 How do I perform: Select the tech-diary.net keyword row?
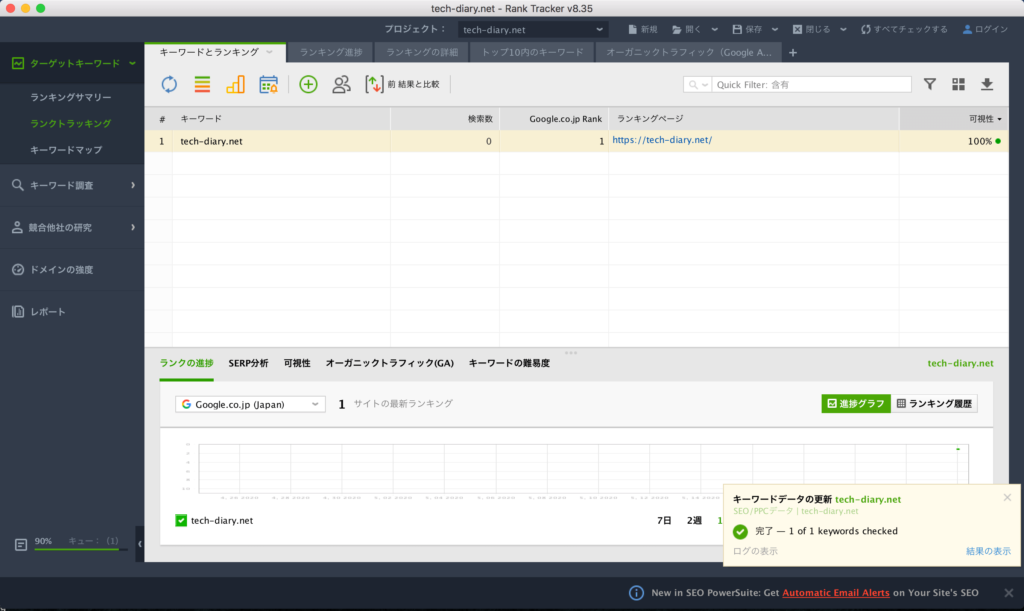576,141
